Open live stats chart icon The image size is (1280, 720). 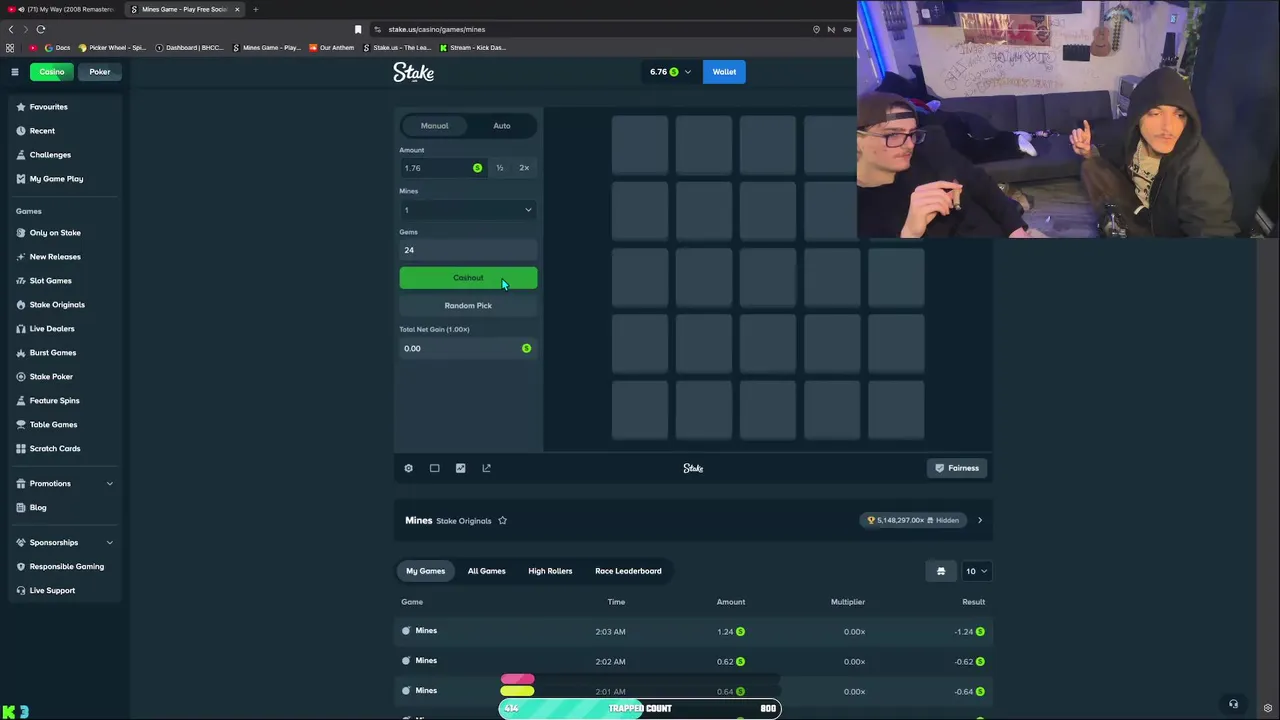pyautogui.click(x=460, y=468)
